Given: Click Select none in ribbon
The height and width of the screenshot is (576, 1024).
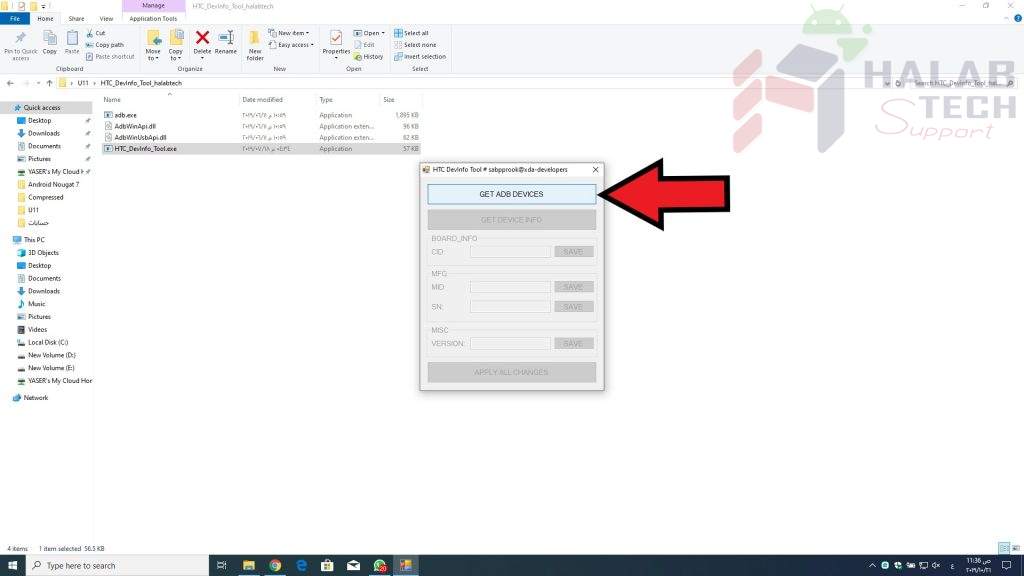Looking at the screenshot, I should 415,45.
